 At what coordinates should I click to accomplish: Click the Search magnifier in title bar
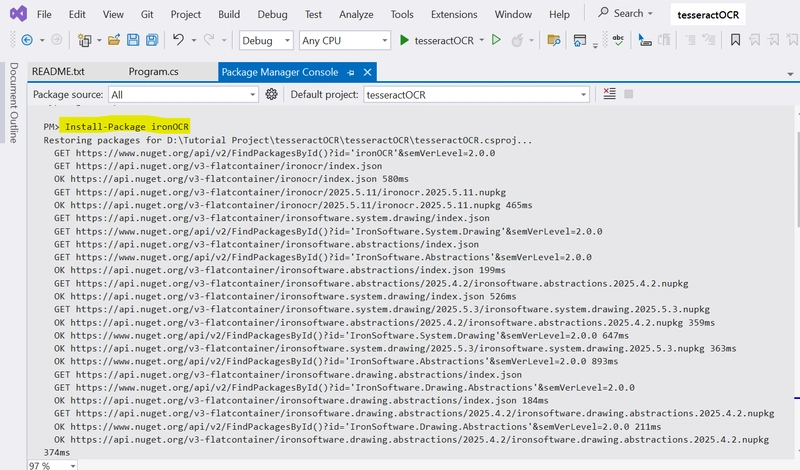coord(603,12)
